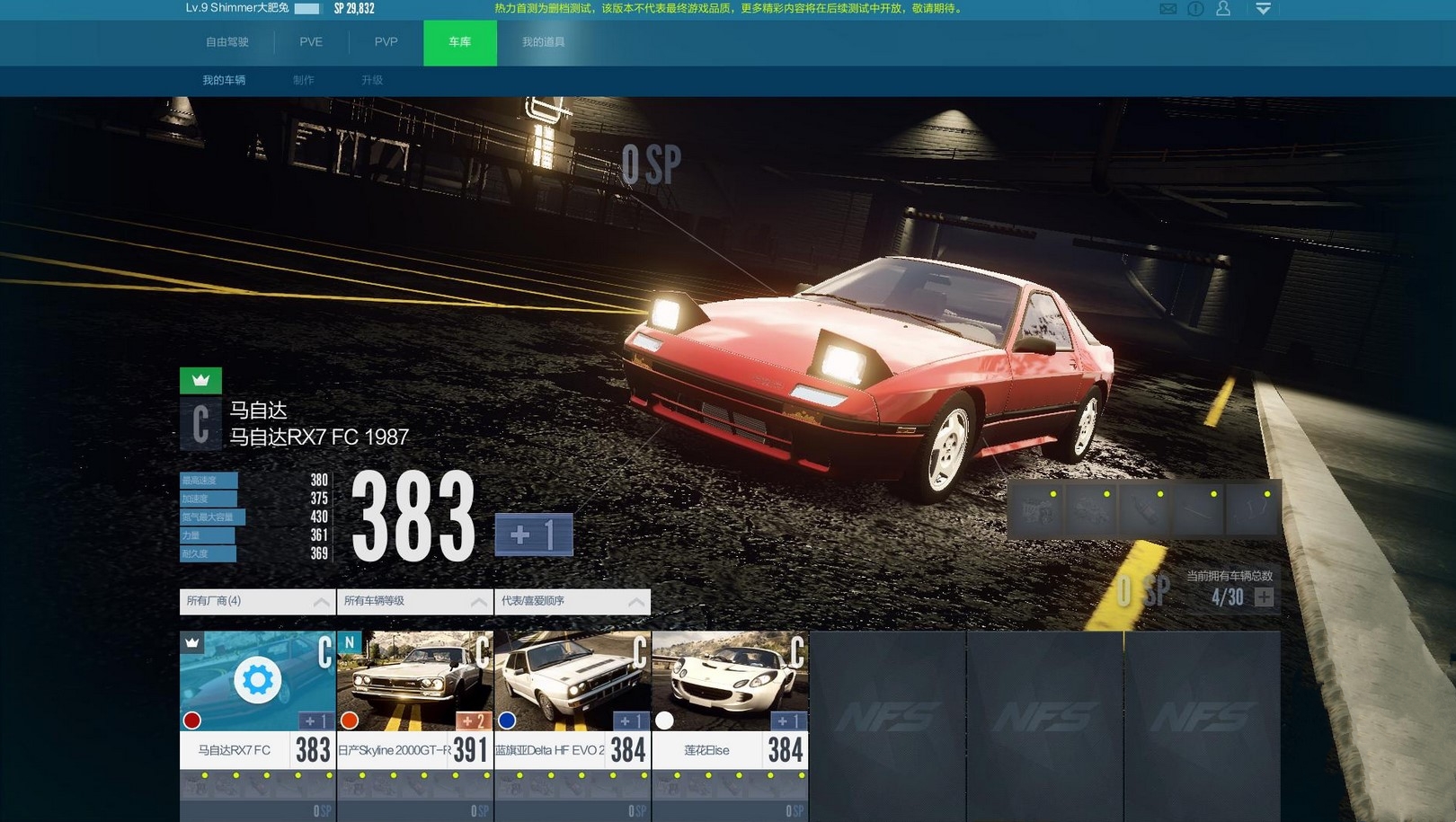Click the 384 rating on 莲花Elise card
Viewport: 1456px width, 822px height.
pyautogui.click(x=785, y=749)
